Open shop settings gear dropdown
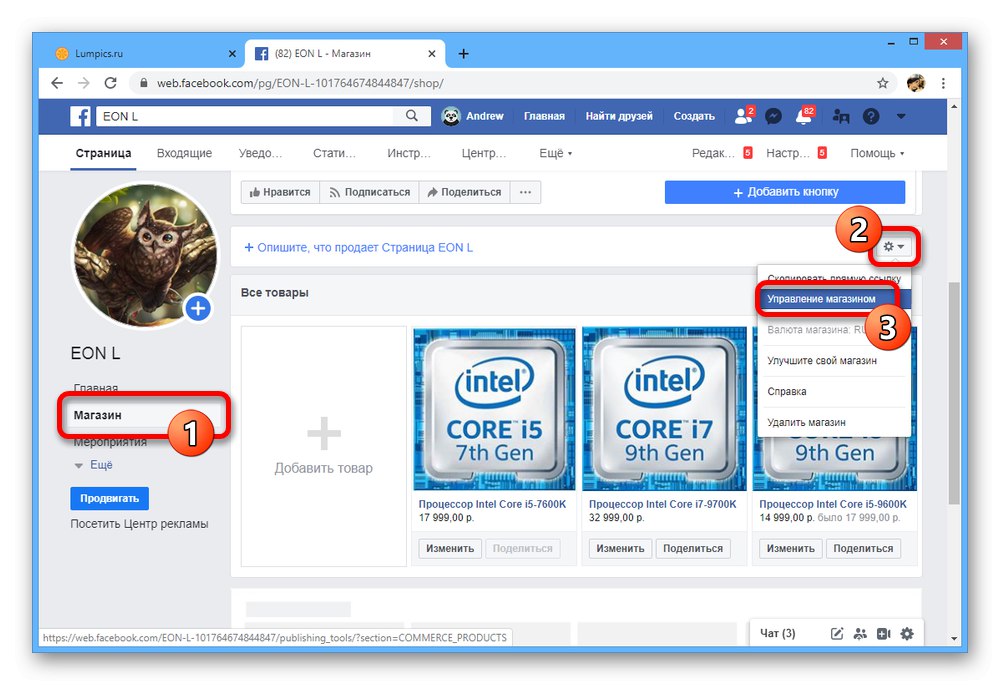The width and height of the screenshot is (1000, 685). pyautogui.click(x=893, y=246)
